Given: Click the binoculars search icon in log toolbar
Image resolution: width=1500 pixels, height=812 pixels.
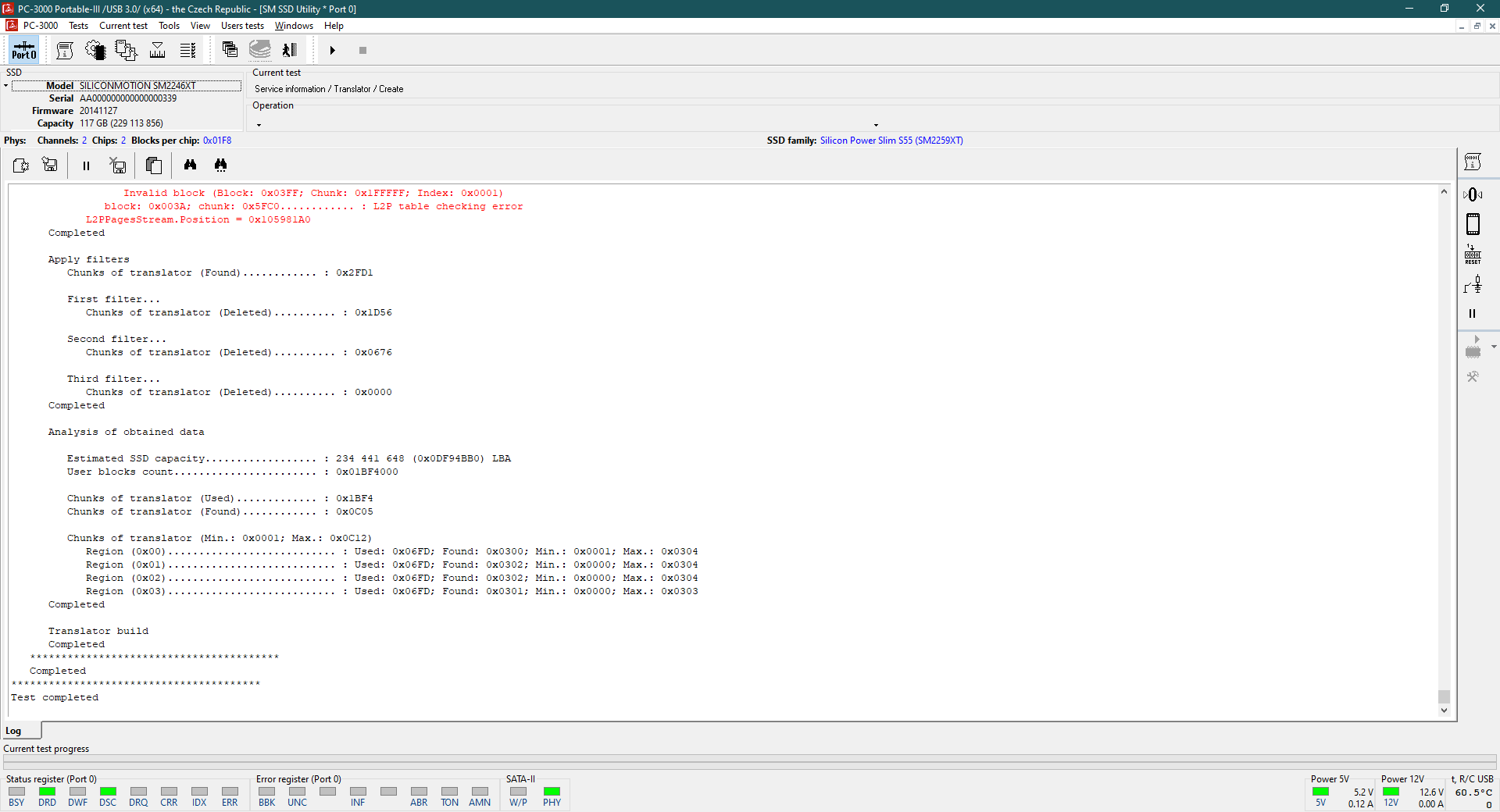Looking at the screenshot, I should click(190, 165).
